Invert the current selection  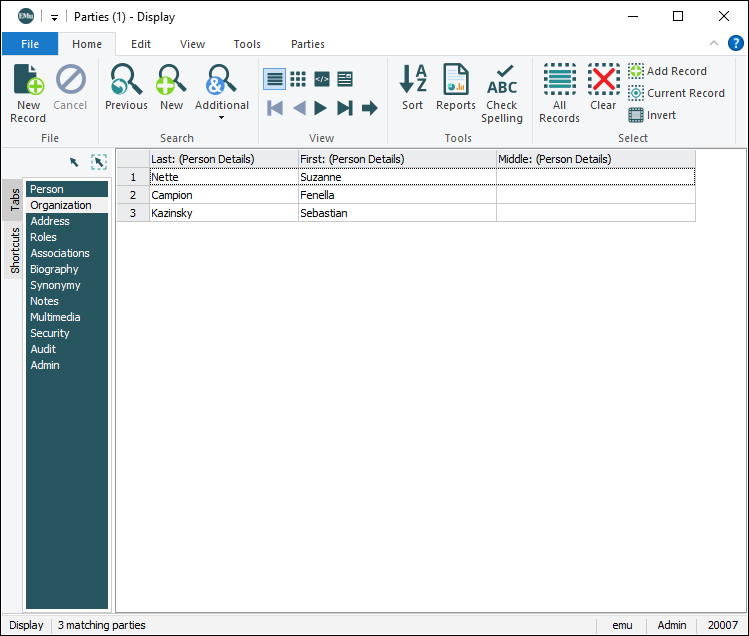coord(652,115)
